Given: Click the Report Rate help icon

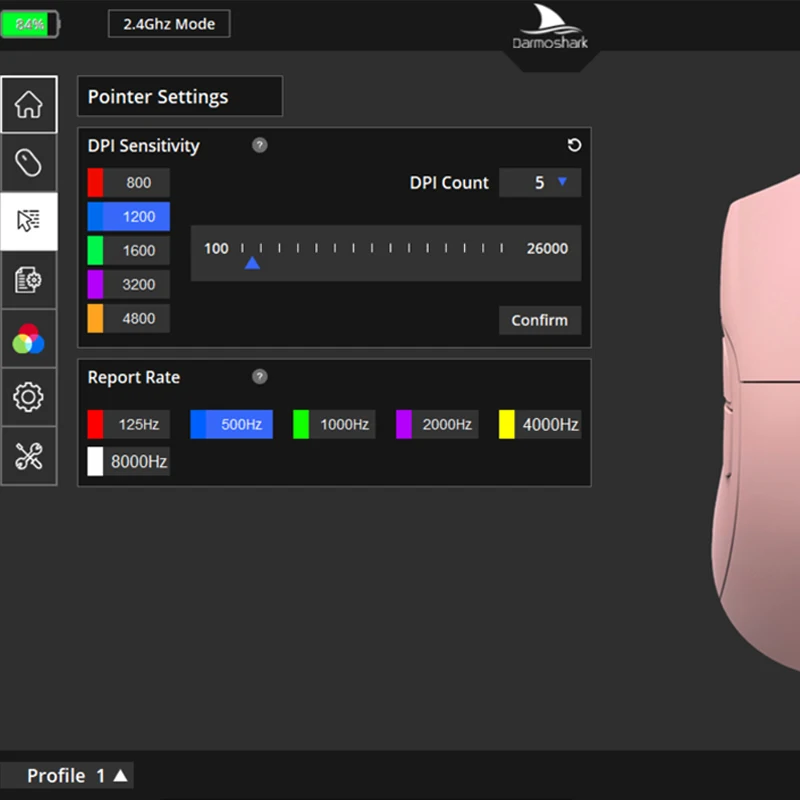Looking at the screenshot, I should click(260, 377).
